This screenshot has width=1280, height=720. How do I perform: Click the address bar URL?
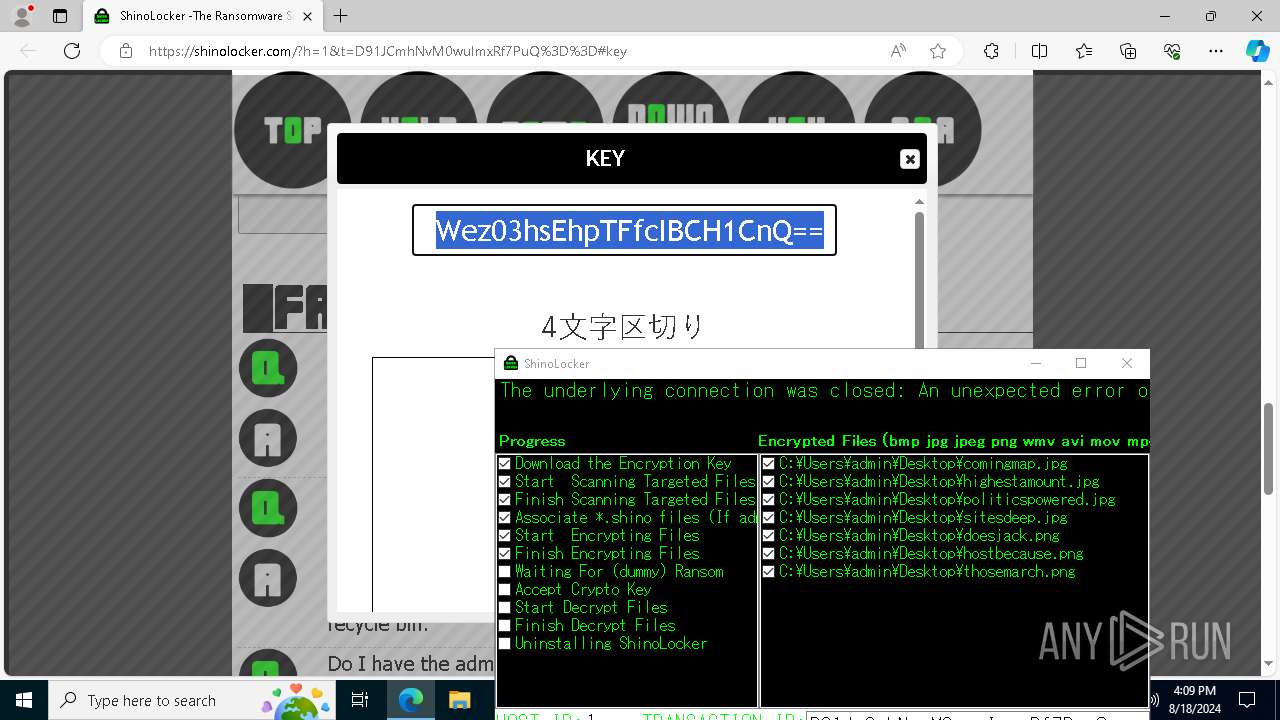(388, 51)
